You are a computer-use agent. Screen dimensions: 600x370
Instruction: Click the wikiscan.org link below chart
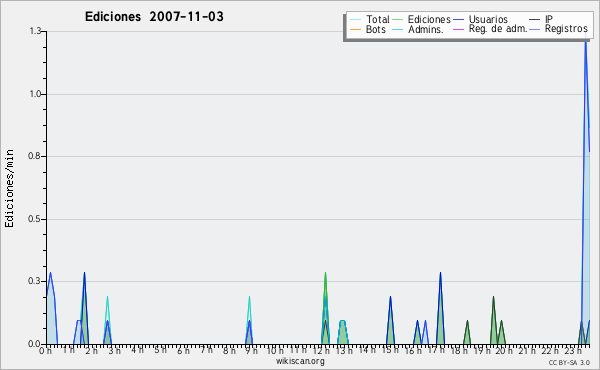(x=300, y=361)
